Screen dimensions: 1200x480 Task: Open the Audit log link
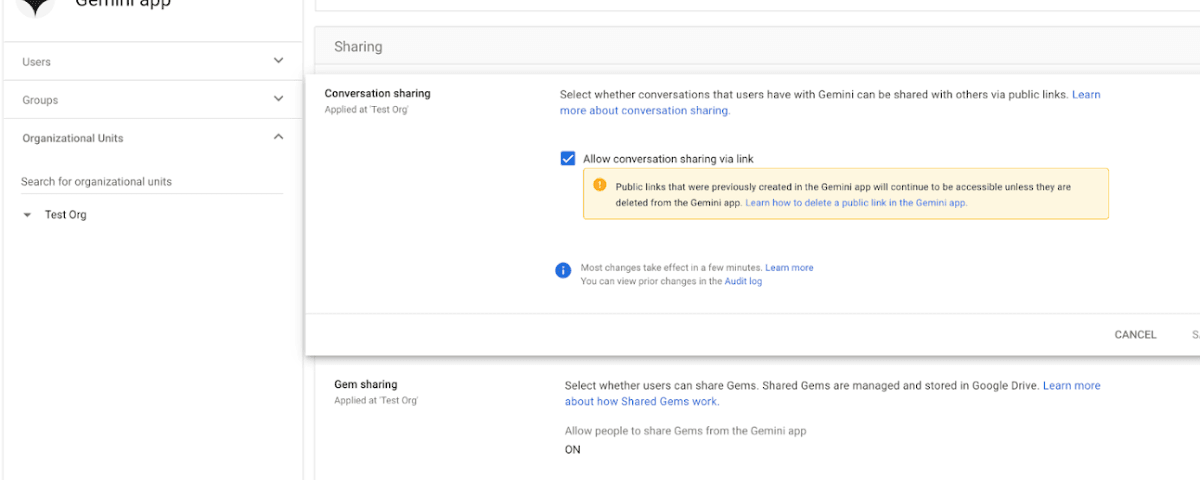point(743,282)
